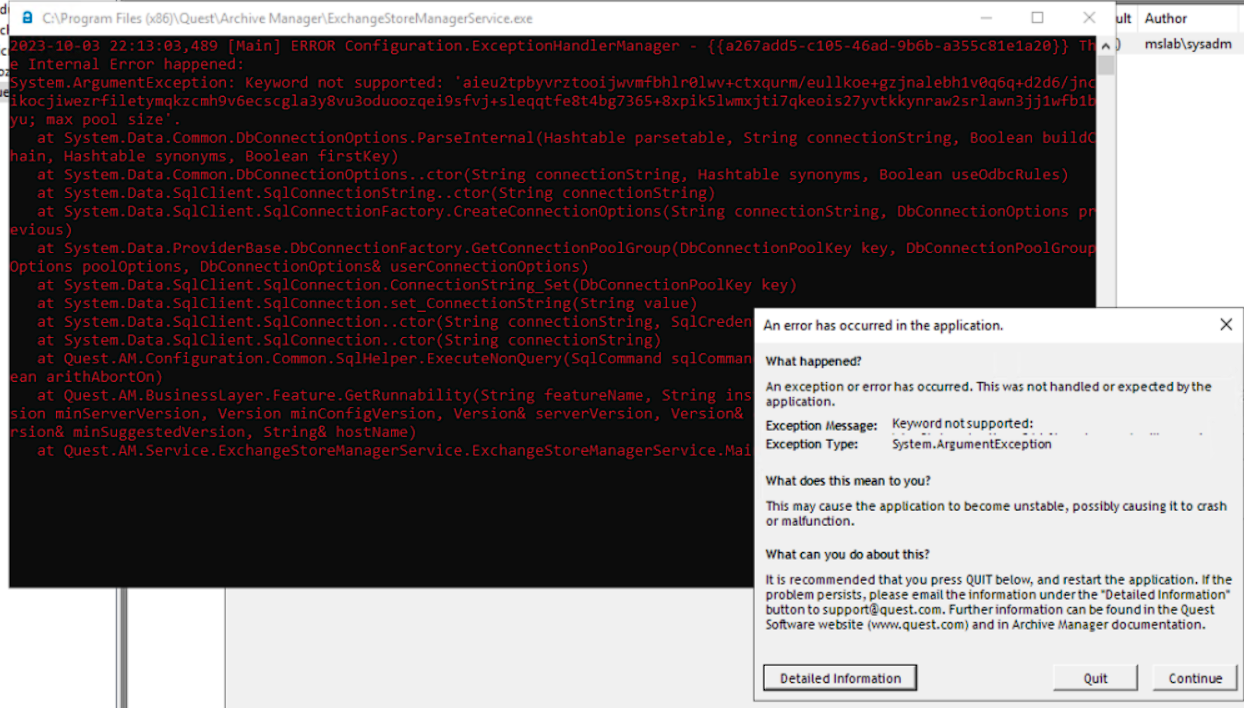Screen dimensions: 1244x708
Task: Maximize the console window
Action: point(1036,18)
